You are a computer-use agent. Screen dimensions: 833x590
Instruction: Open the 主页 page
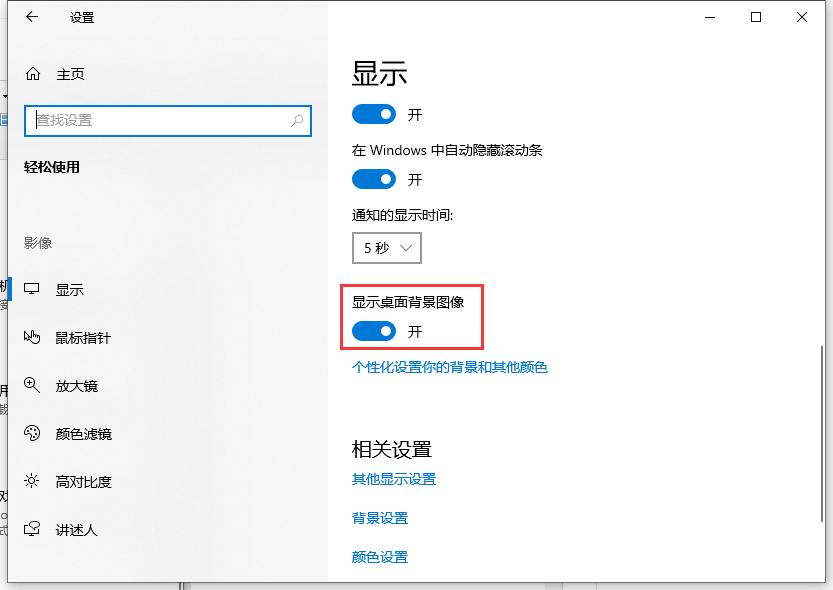point(71,74)
